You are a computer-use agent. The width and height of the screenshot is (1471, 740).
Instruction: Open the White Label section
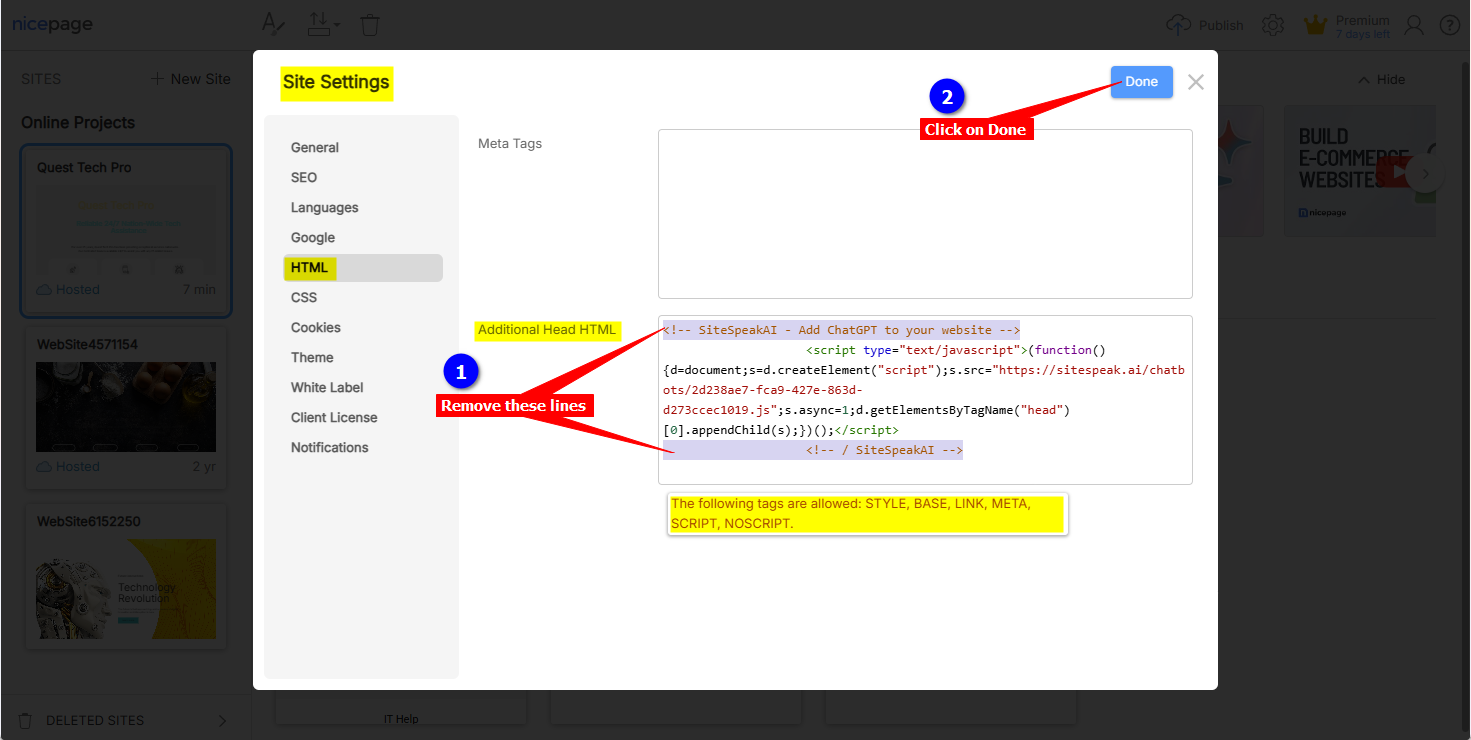327,387
